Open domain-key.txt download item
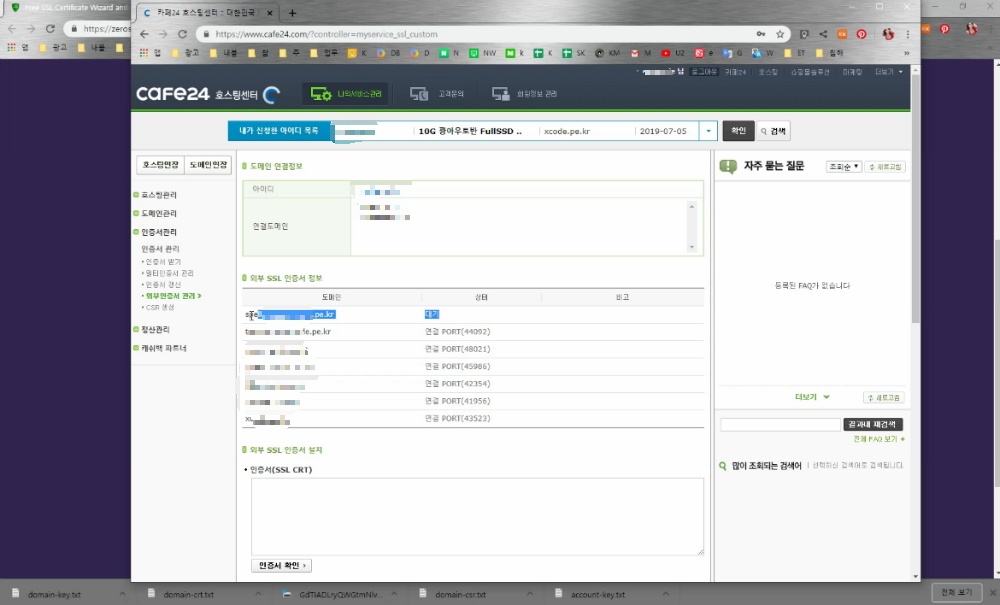 (54, 594)
